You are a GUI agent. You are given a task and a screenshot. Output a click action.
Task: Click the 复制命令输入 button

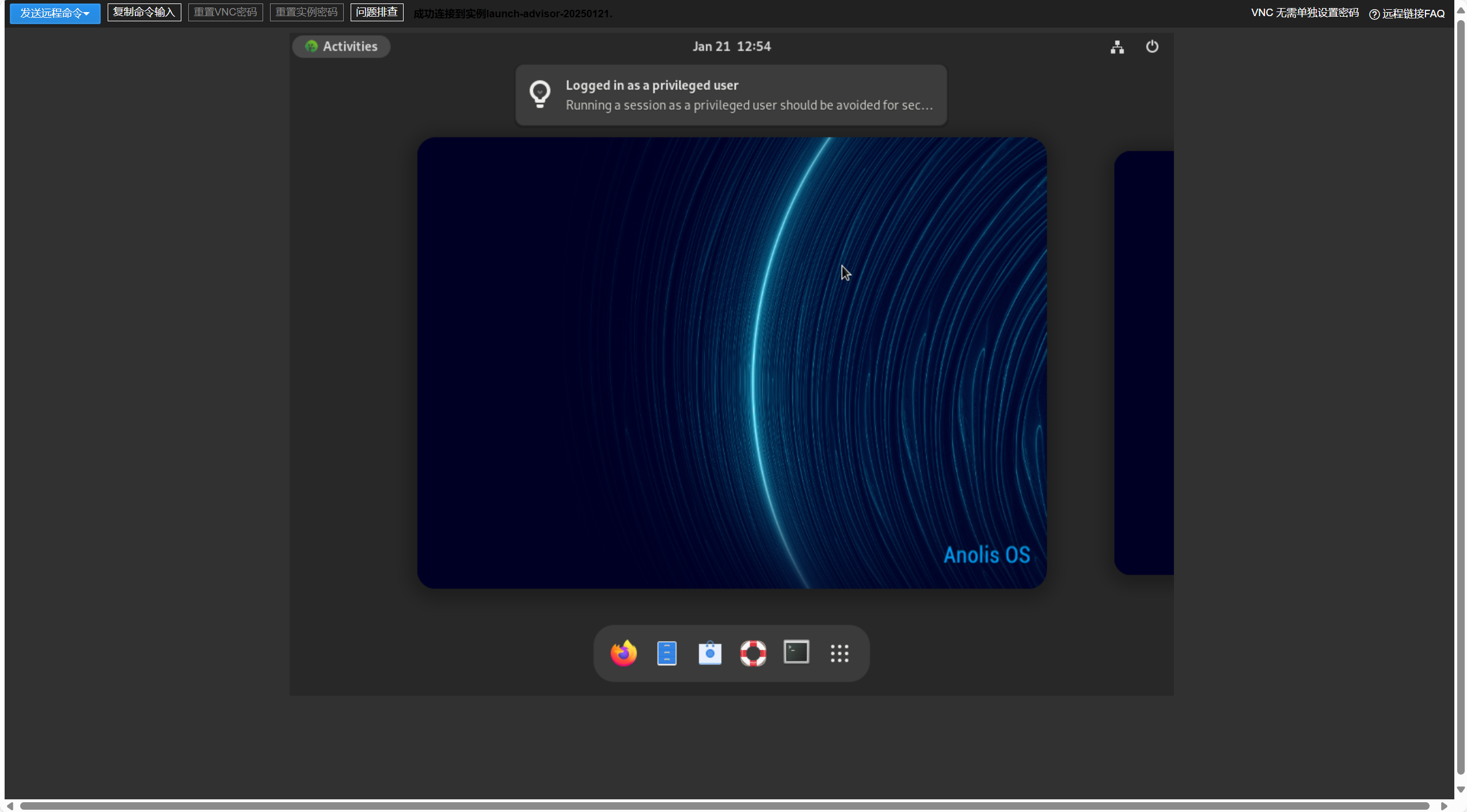click(144, 12)
